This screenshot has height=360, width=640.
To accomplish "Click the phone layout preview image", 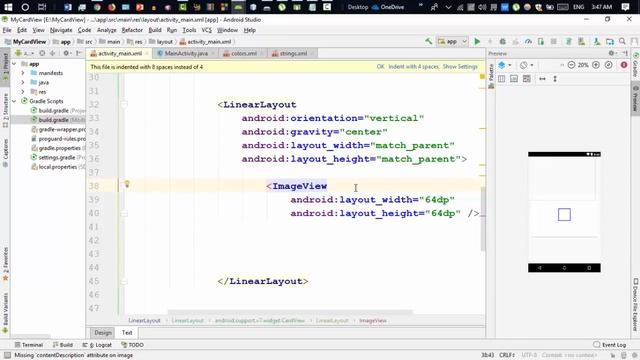I will point(564,212).
